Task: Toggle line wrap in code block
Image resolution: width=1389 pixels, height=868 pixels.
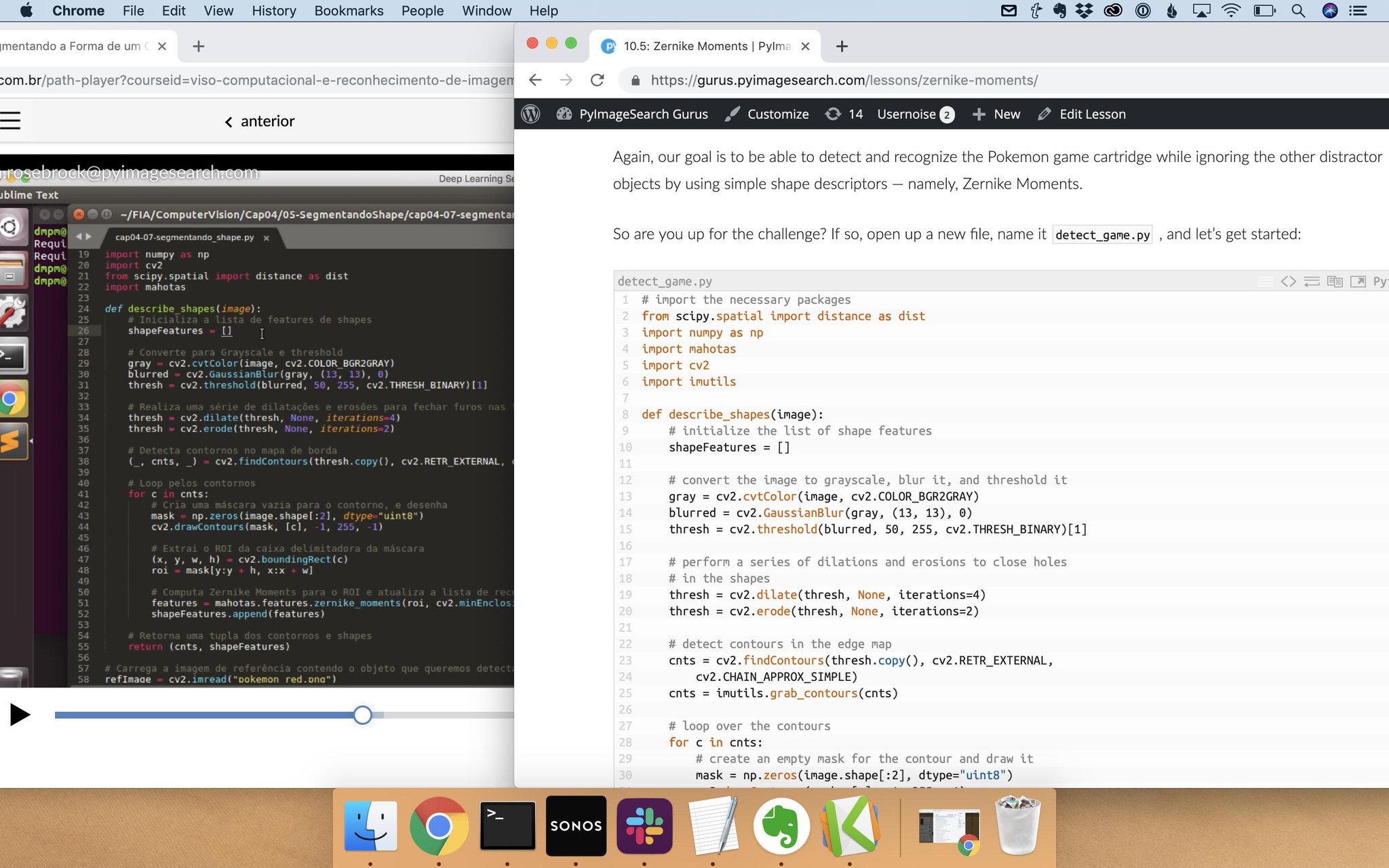Action: click(x=1312, y=281)
